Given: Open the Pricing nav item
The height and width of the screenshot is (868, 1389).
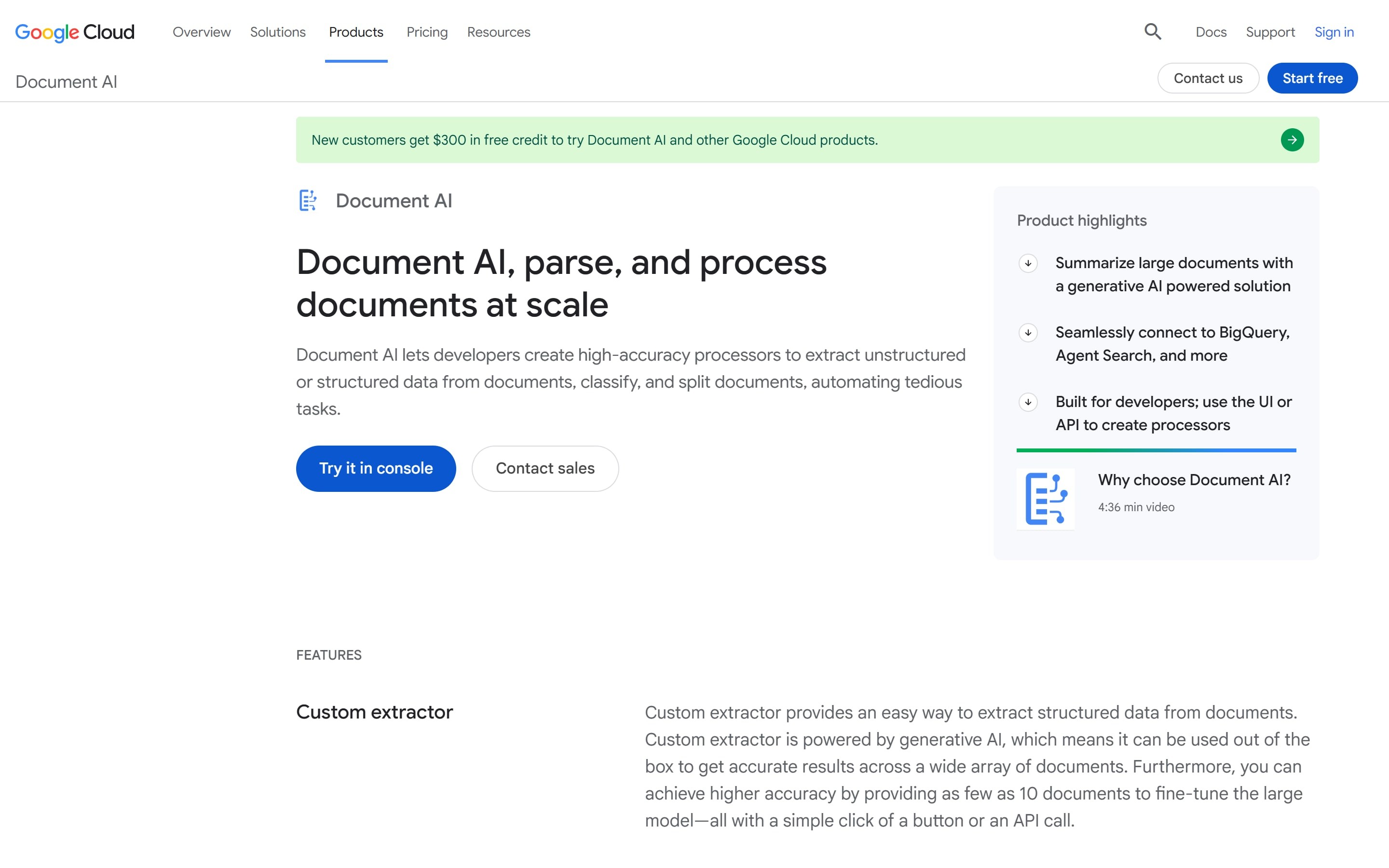Looking at the screenshot, I should click(427, 32).
